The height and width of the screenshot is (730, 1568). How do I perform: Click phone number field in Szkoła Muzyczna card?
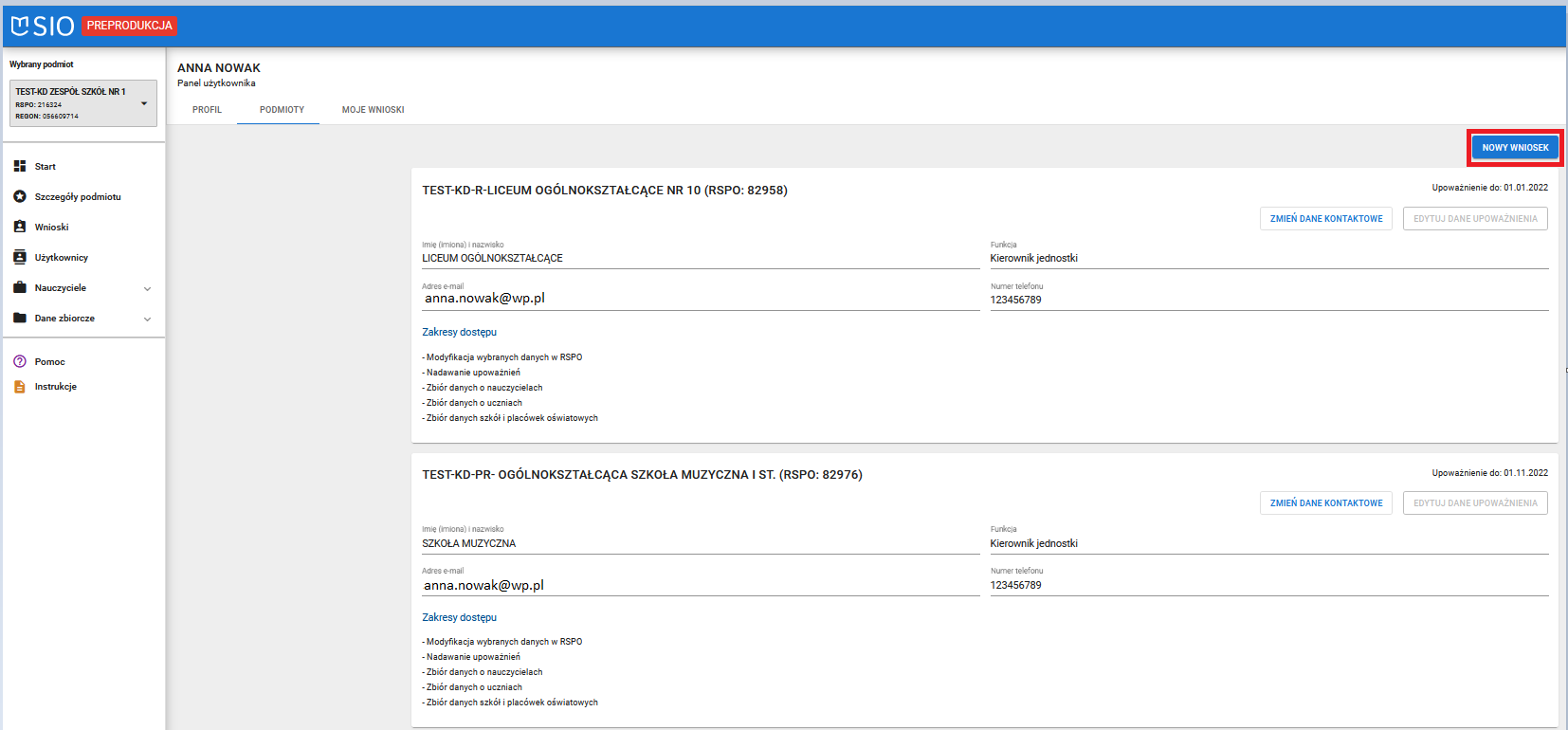(1268, 585)
